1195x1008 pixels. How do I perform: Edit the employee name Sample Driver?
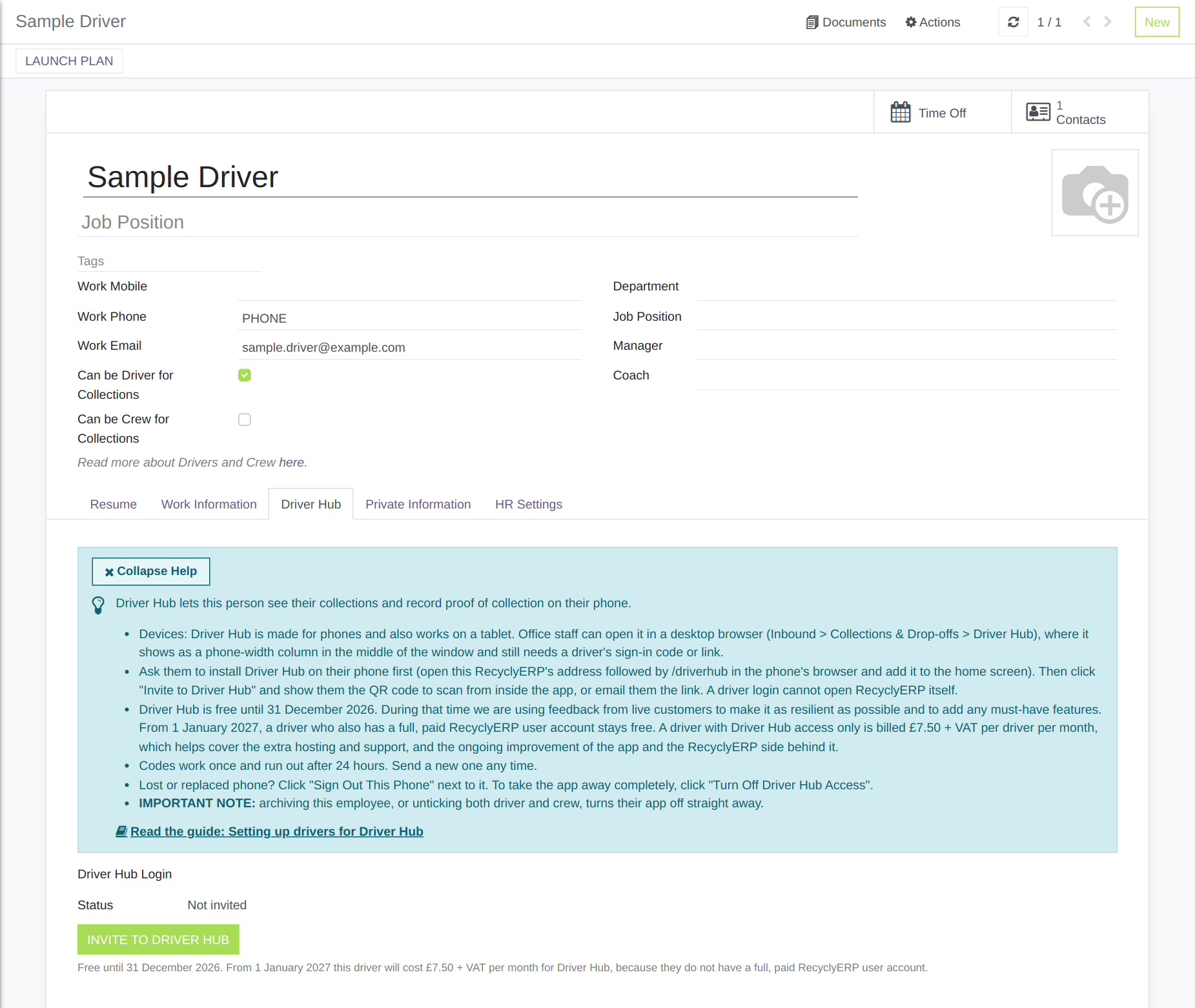(471, 177)
